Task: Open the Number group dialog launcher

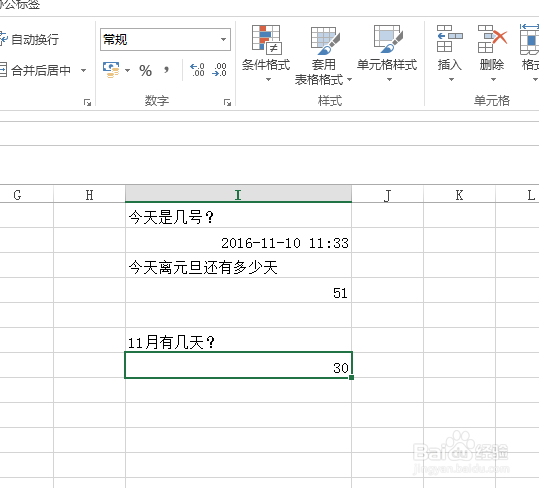Action: coord(227,102)
